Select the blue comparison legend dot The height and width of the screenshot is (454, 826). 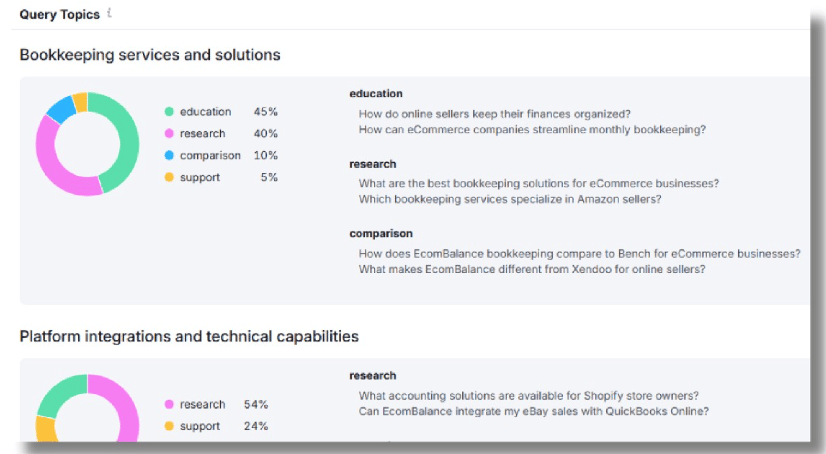169,155
